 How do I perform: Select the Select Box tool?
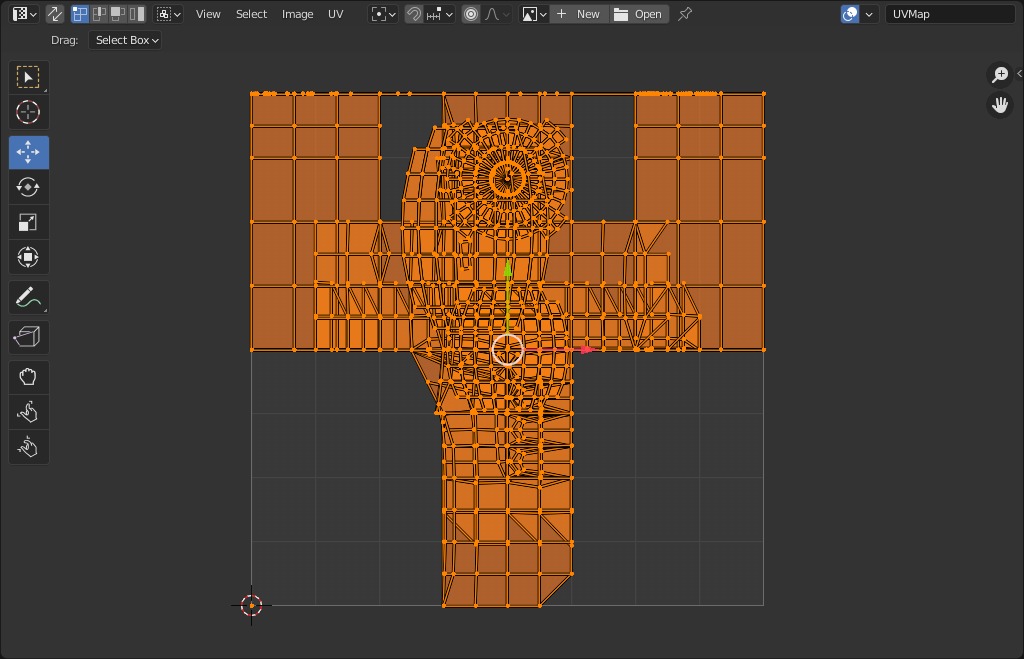[28, 78]
